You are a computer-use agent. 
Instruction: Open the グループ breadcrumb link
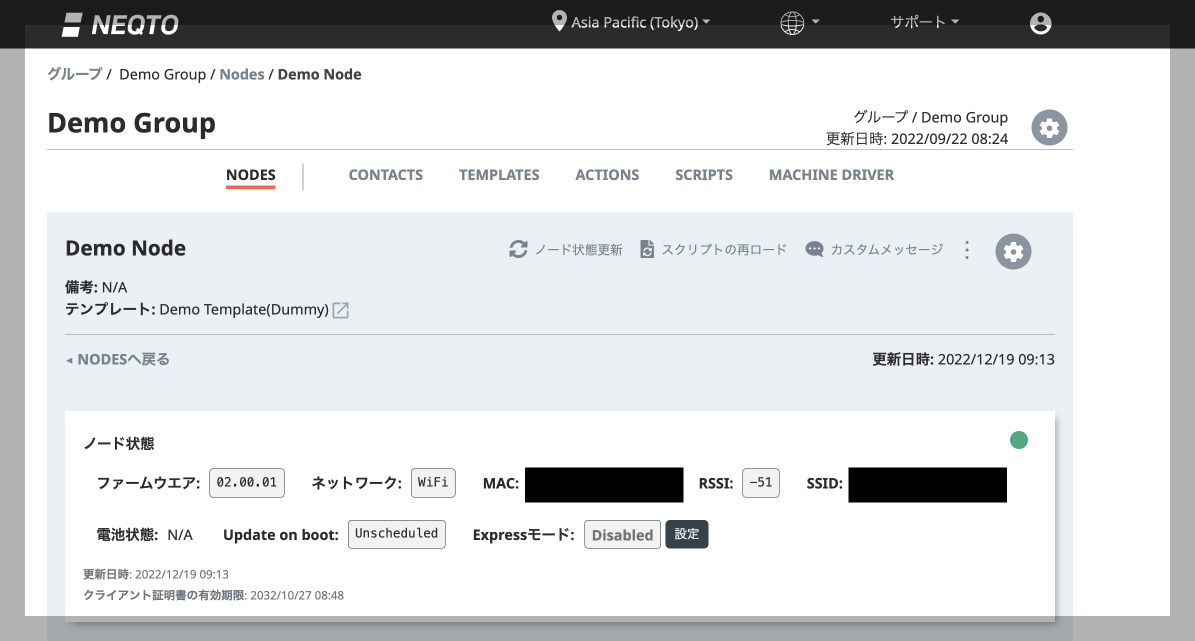click(74, 73)
